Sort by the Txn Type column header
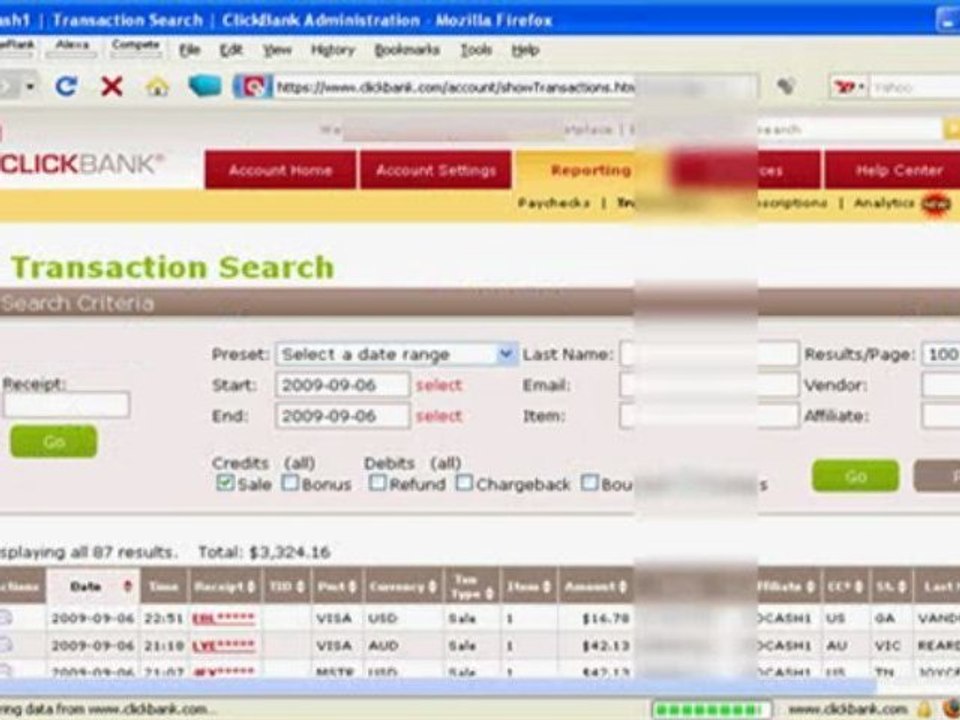Viewport: 960px width, 720px height. (471, 586)
